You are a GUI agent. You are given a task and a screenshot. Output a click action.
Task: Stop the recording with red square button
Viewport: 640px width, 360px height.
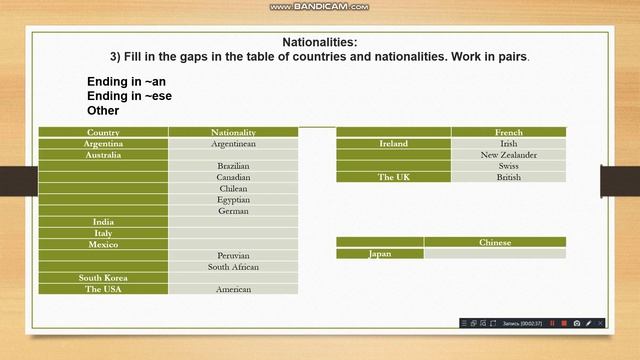pyautogui.click(x=564, y=323)
